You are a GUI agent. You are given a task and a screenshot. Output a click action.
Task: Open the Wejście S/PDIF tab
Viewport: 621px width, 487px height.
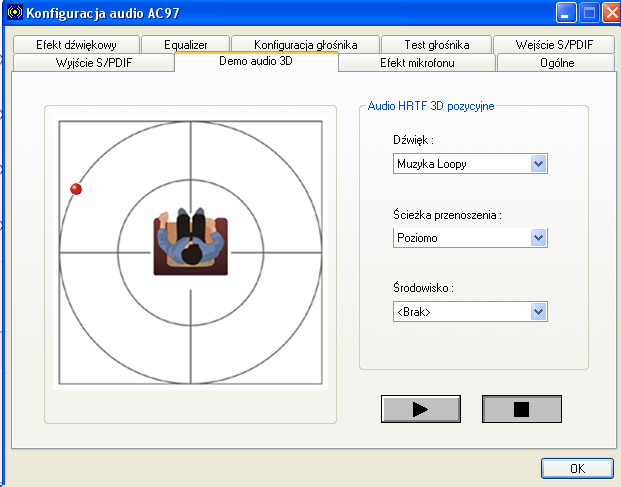(554, 45)
